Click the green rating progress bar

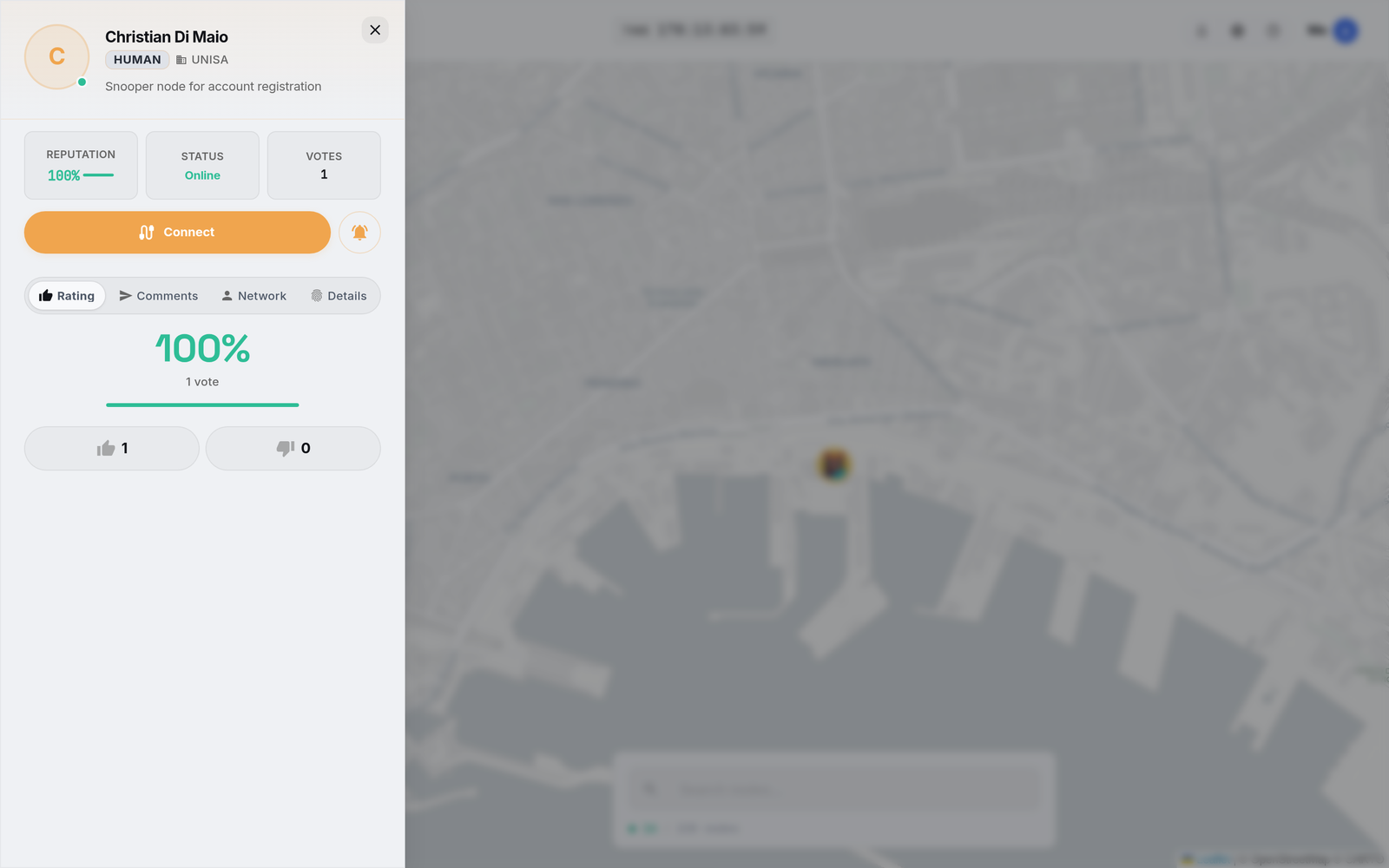click(x=202, y=404)
